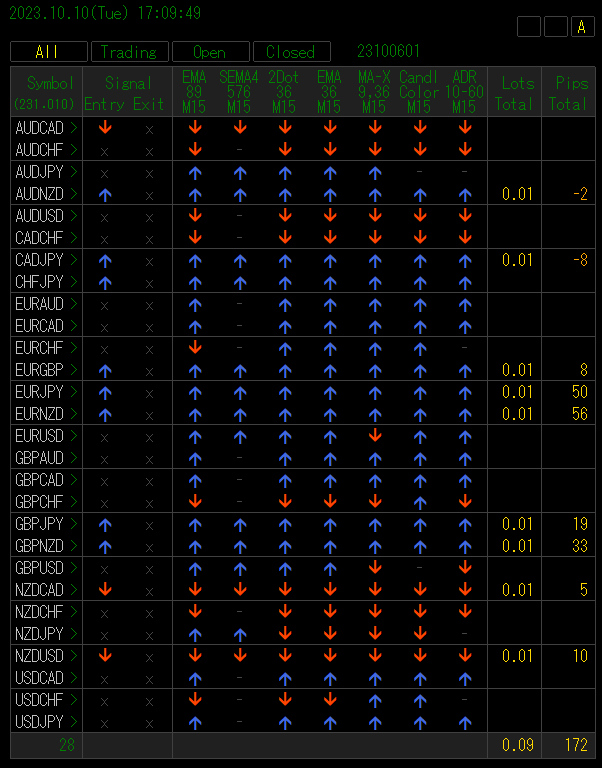Click the yellow A button at top right
Image resolution: width=602 pixels, height=768 pixels.
point(582,26)
